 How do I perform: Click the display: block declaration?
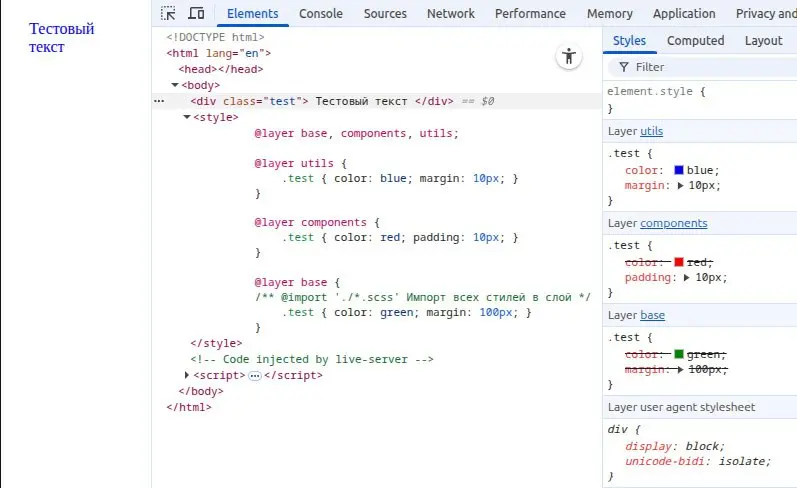pos(675,446)
